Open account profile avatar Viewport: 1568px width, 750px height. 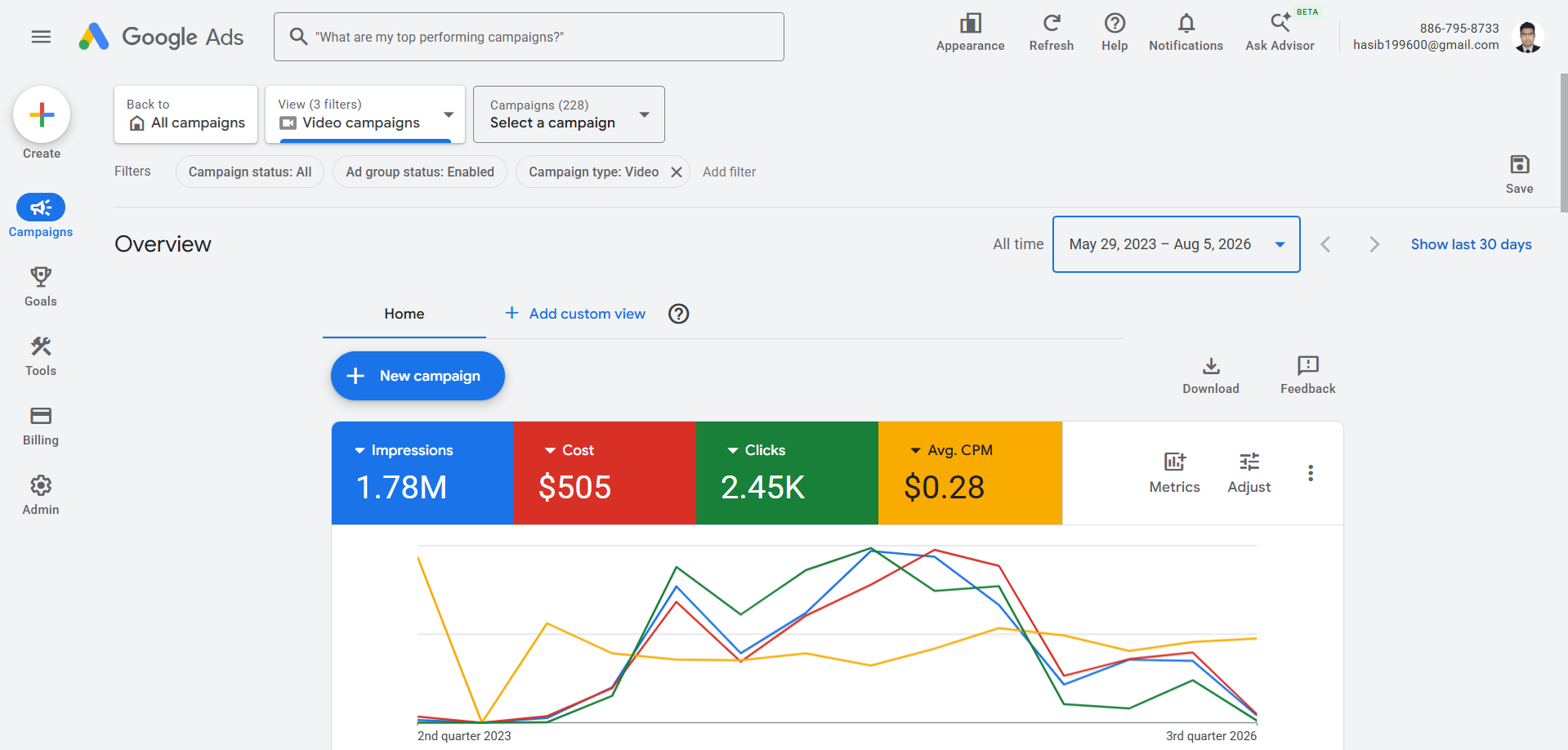pos(1527,37)
